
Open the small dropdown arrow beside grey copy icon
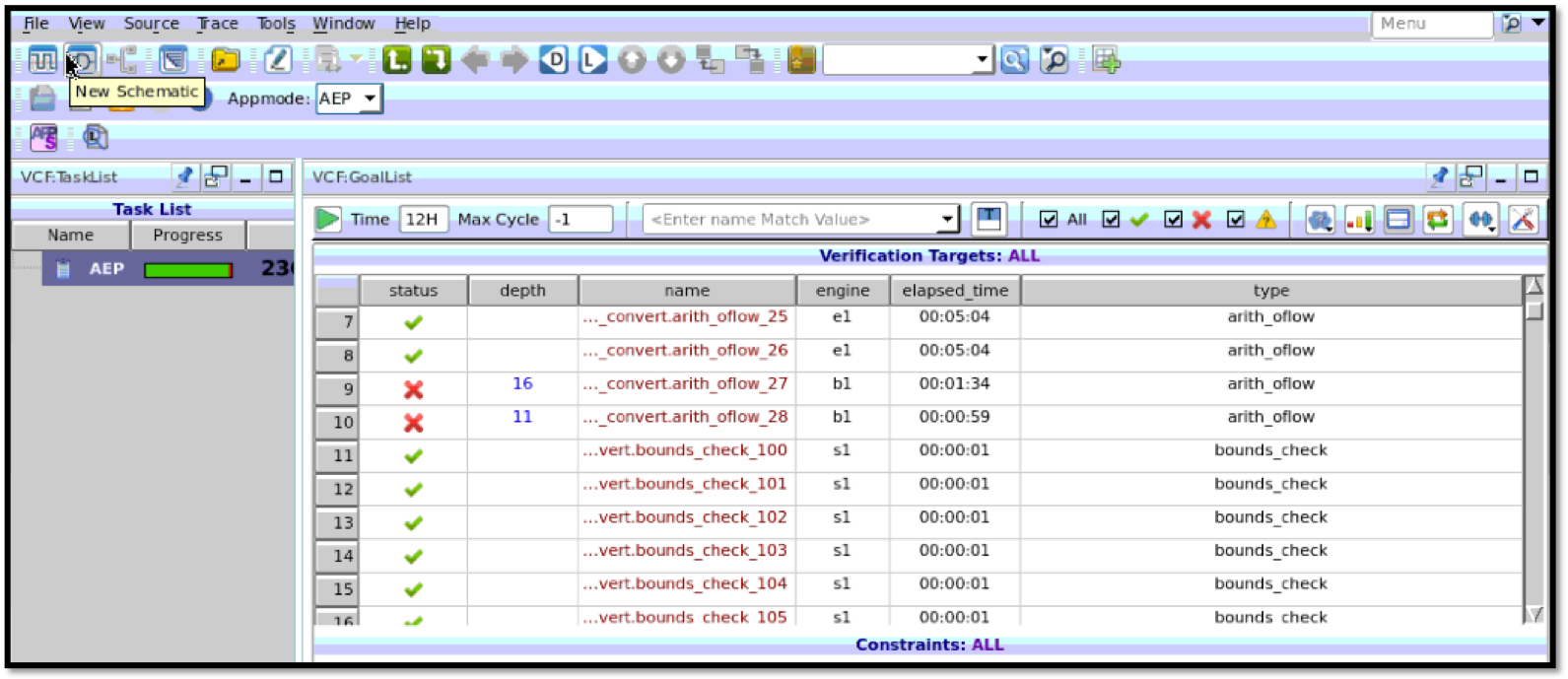pyautogui.click(x=356, y=59)
